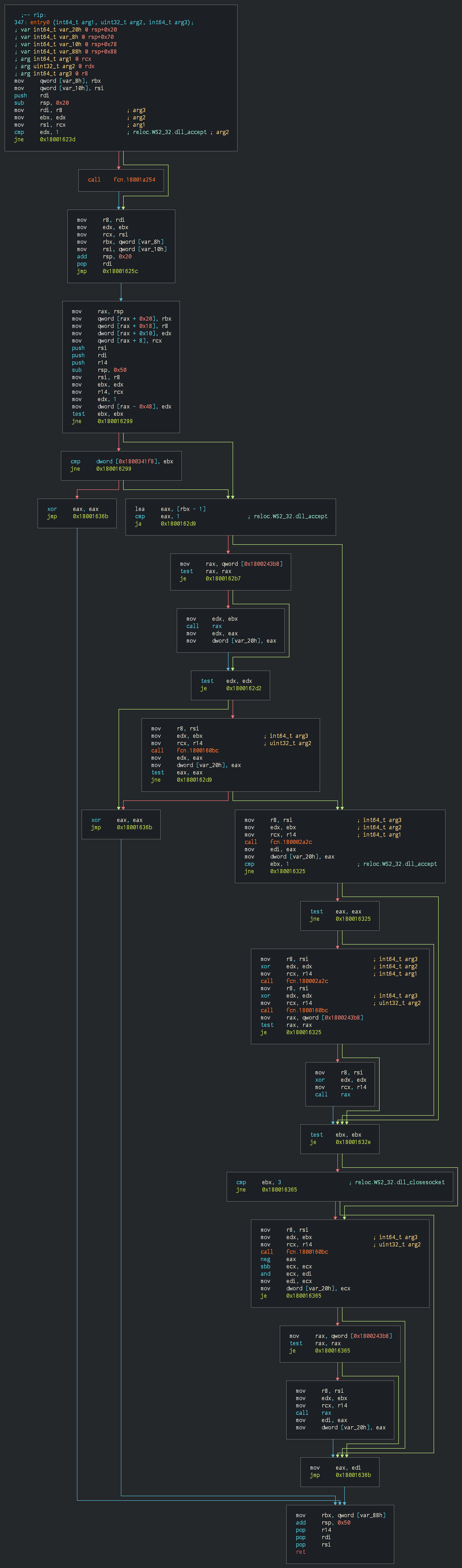Viewport: 462px width, 1568px height.
Task: Click '; arg uint32_t arg2 @ rdx' line
Action: 54,66
